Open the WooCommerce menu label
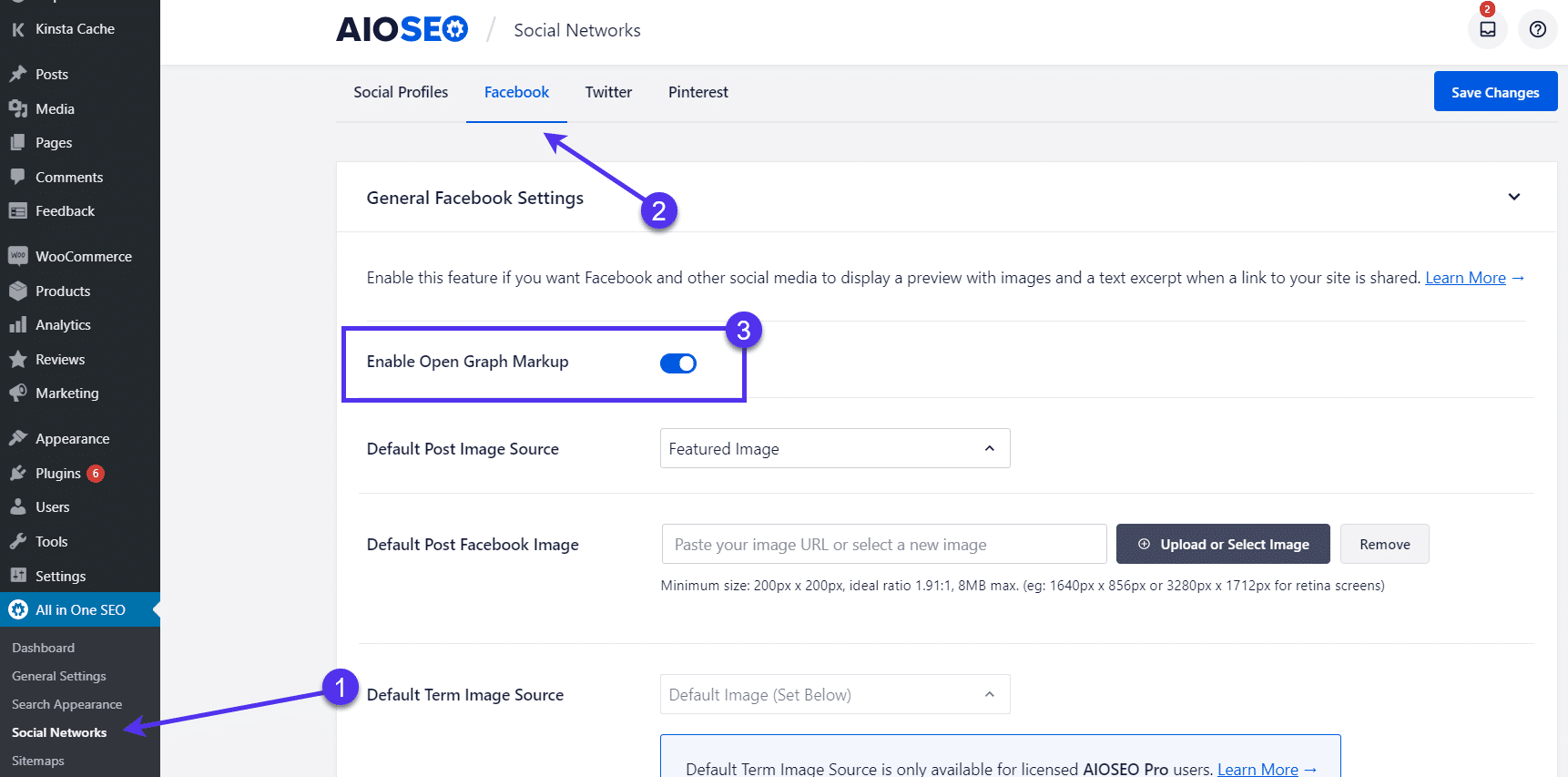The image size is (1568, 777). pyautogui.click(x=84, y=257)
